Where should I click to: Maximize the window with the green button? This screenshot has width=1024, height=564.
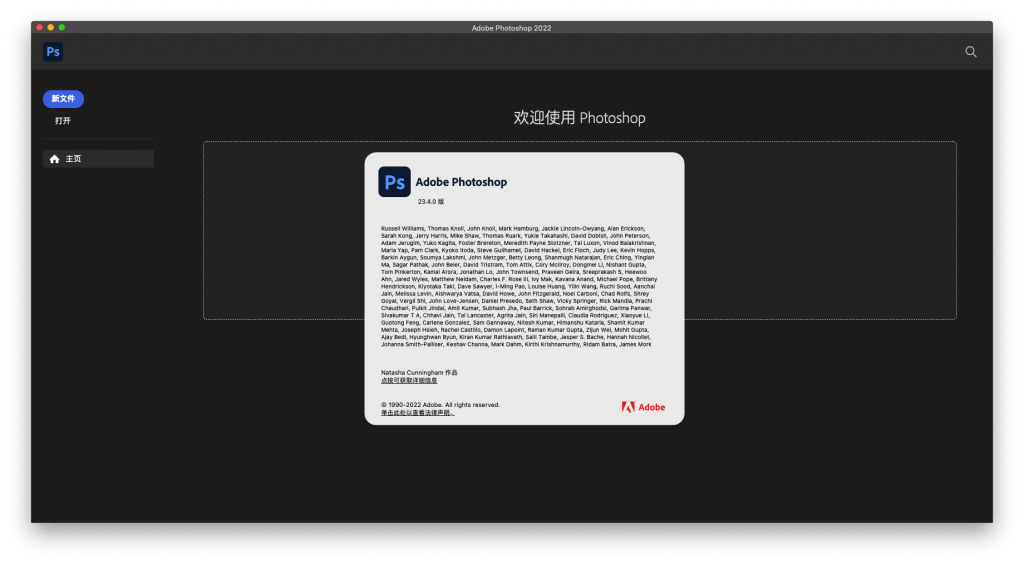pos(62,27)
